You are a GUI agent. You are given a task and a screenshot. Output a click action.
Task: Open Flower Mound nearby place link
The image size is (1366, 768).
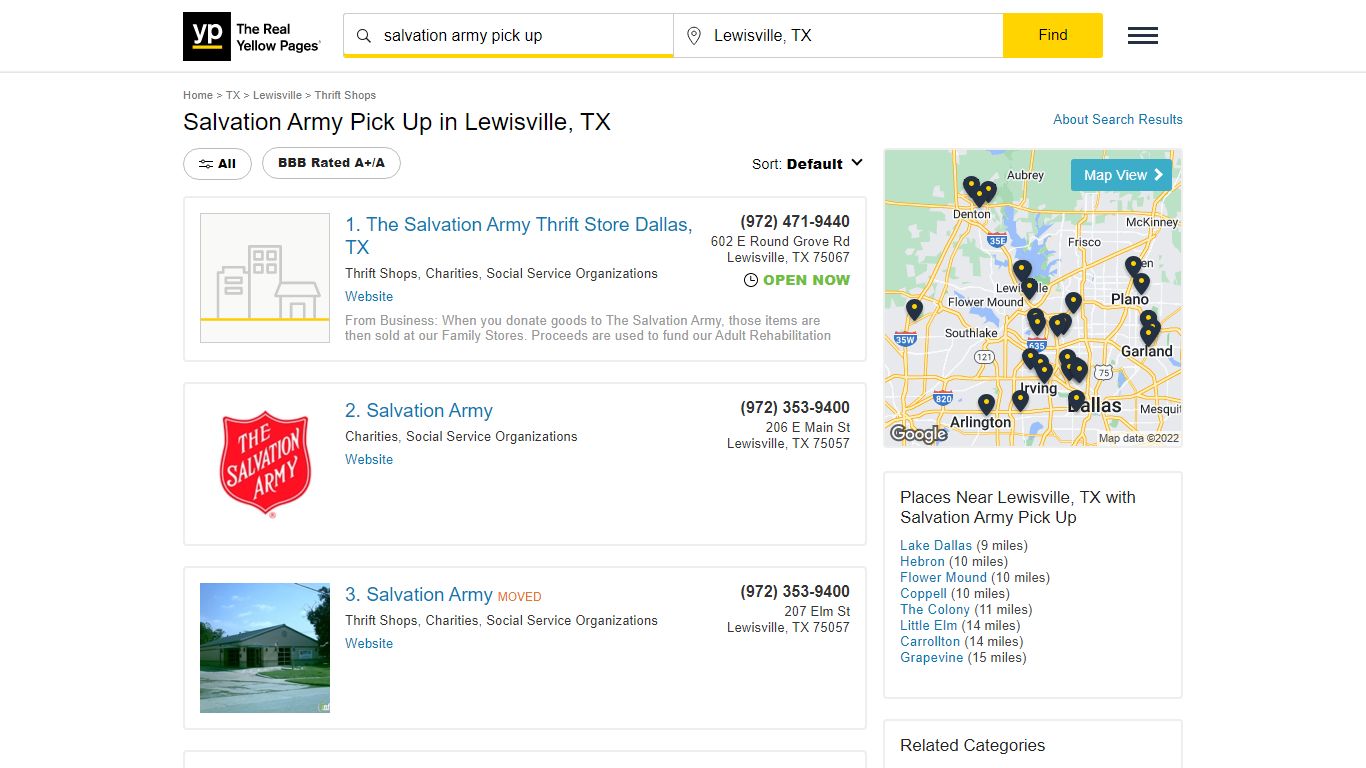[x=943, y=578]
